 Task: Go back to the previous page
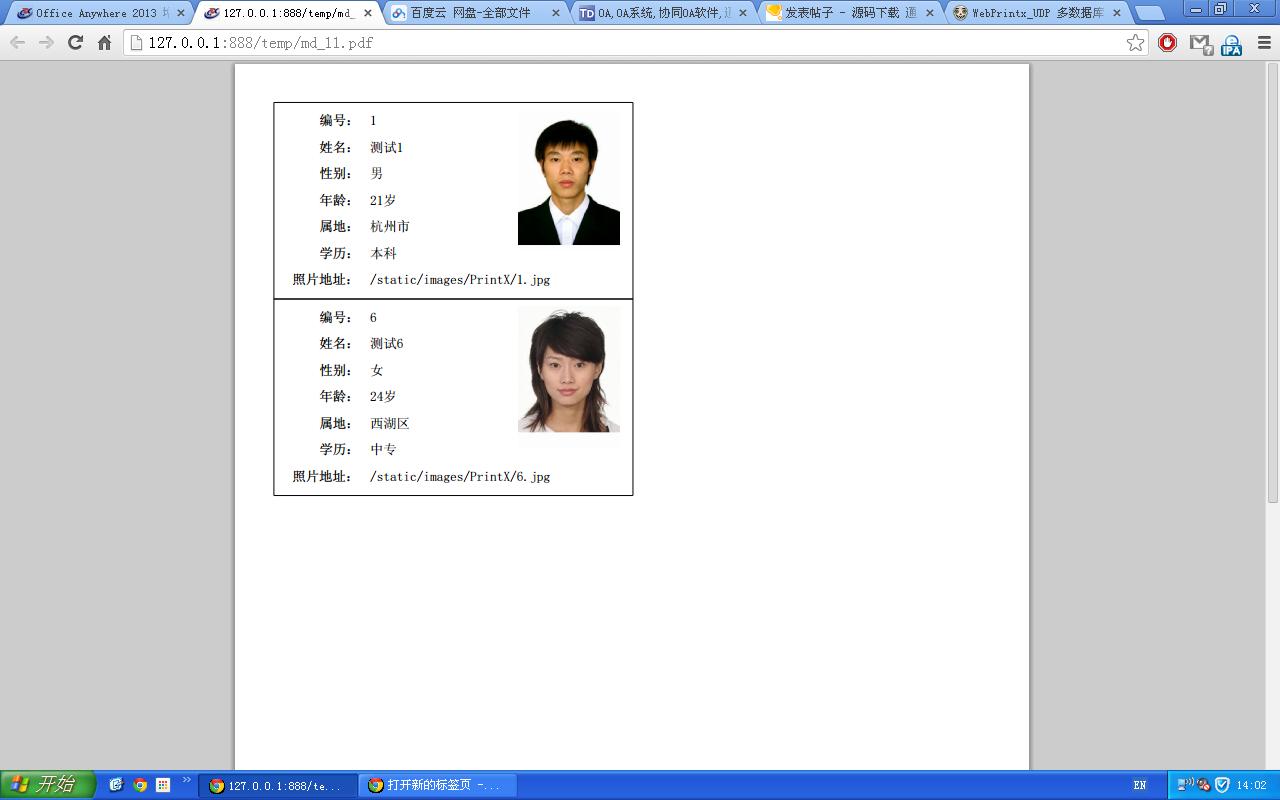(17, 43)
